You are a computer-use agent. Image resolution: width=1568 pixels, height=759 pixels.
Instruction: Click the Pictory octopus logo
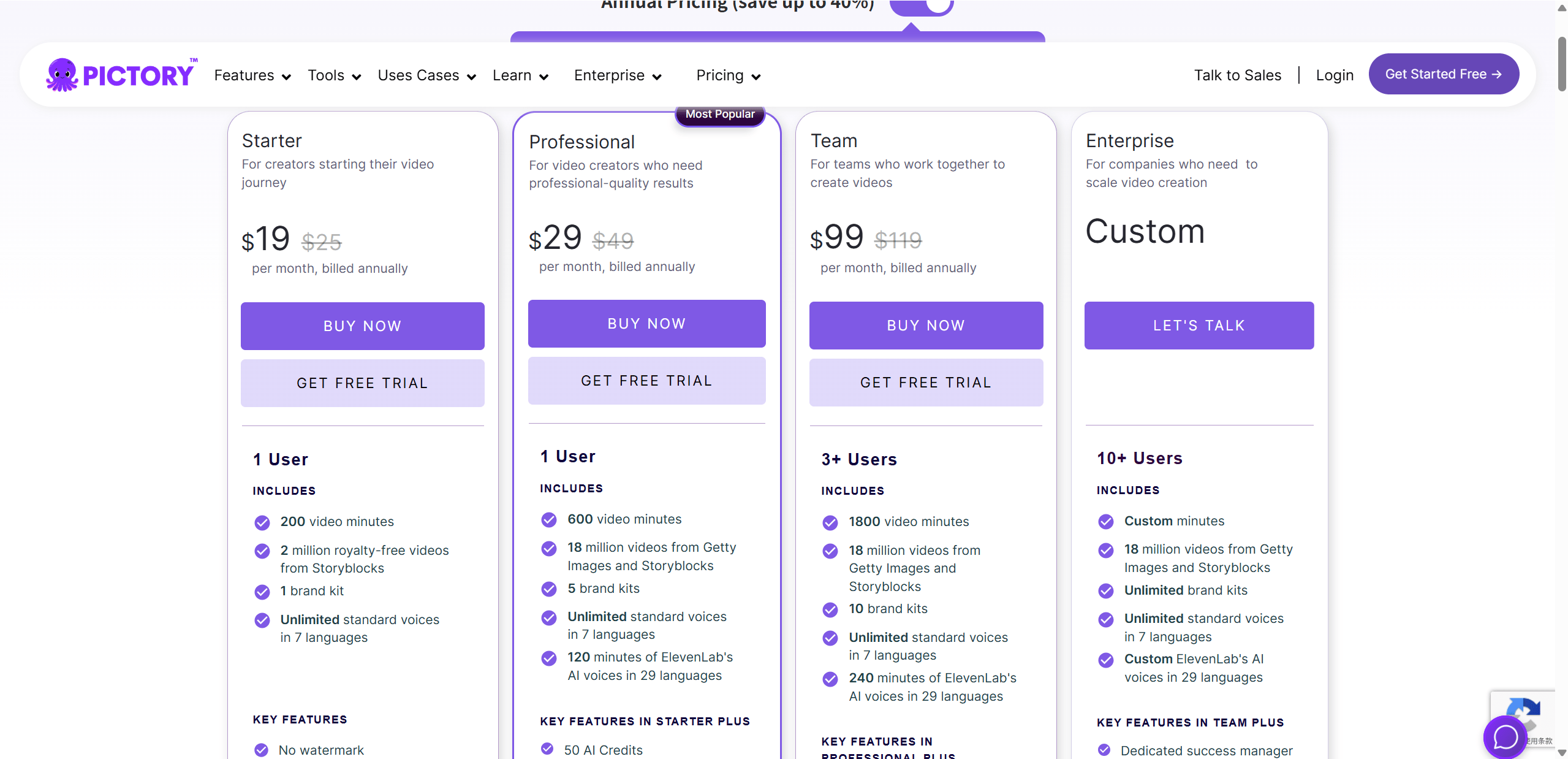61,74
